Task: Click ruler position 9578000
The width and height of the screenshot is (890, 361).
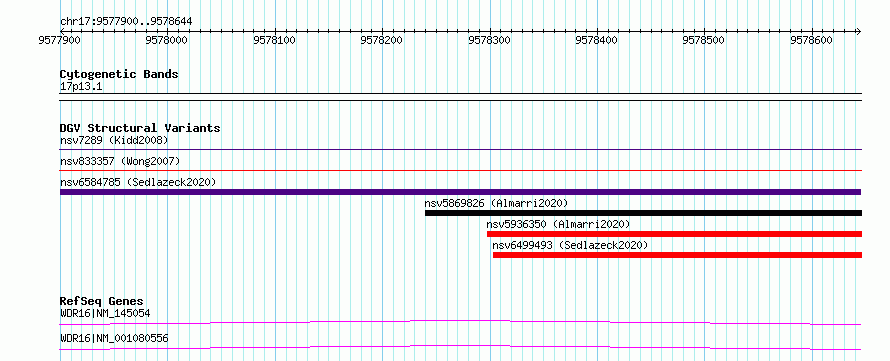Action: (x=167, y=40)
